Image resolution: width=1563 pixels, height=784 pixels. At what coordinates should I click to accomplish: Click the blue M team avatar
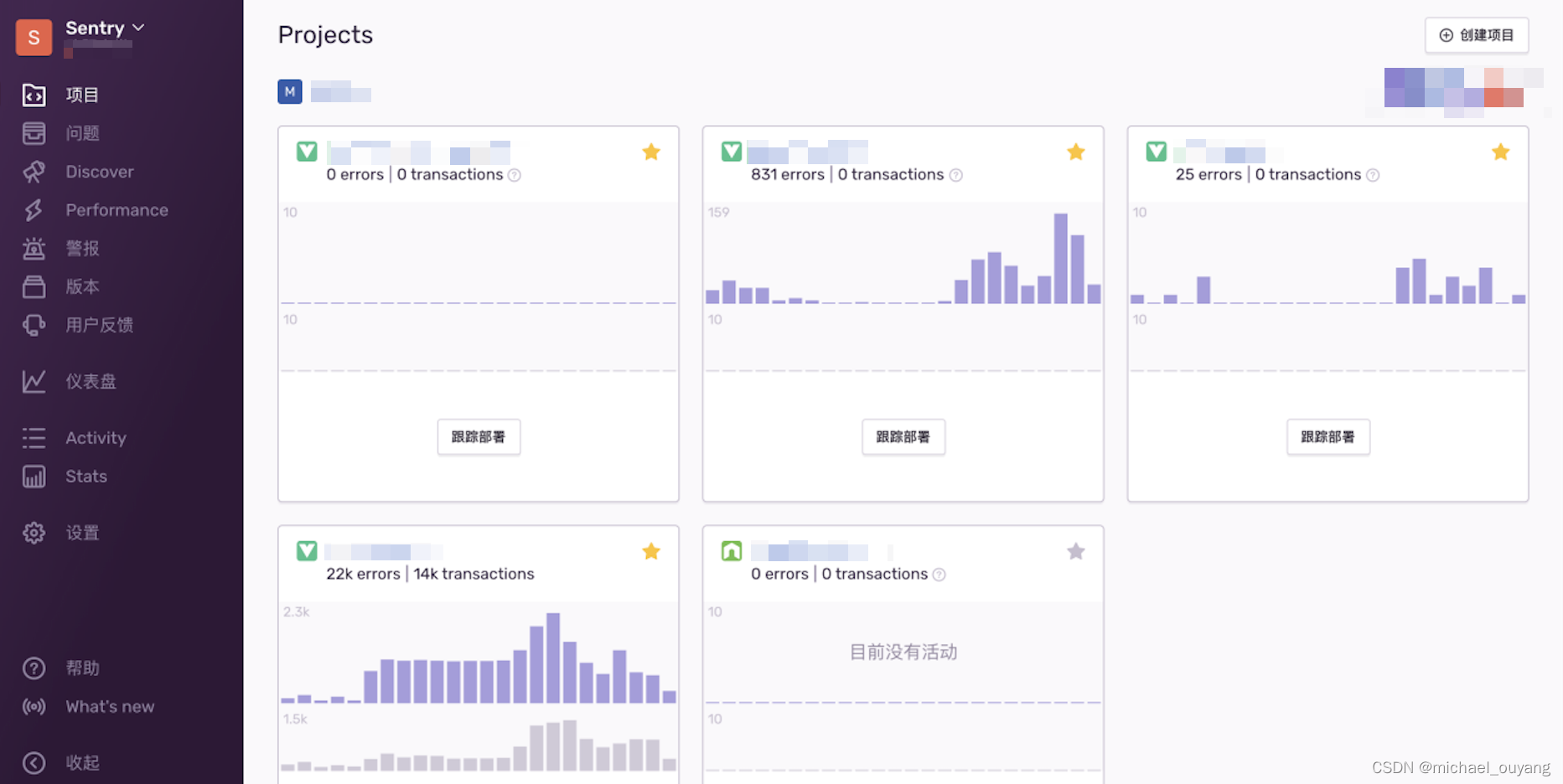290,92
